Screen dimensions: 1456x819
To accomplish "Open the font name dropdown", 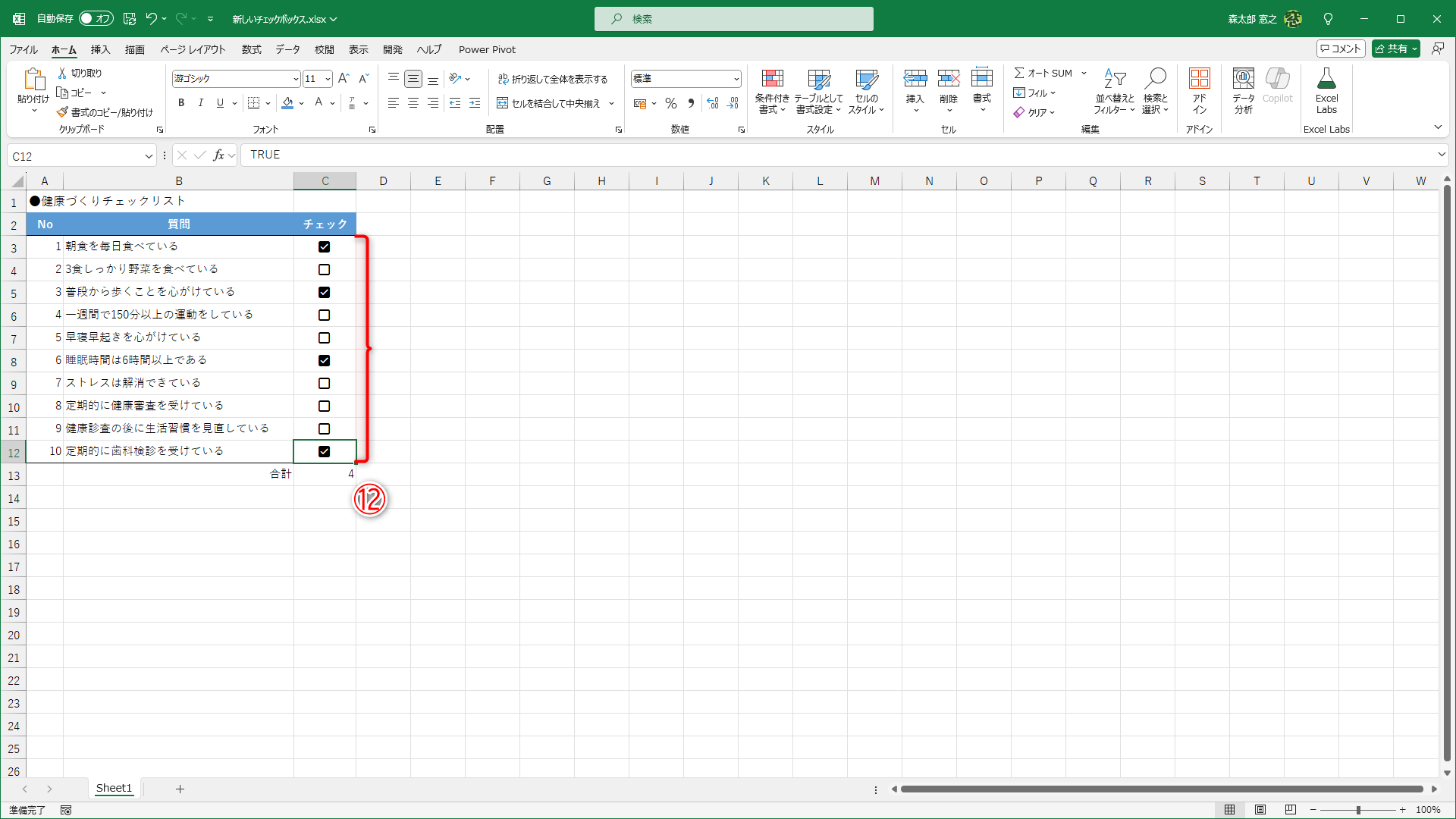I will [x=296, y=79].
